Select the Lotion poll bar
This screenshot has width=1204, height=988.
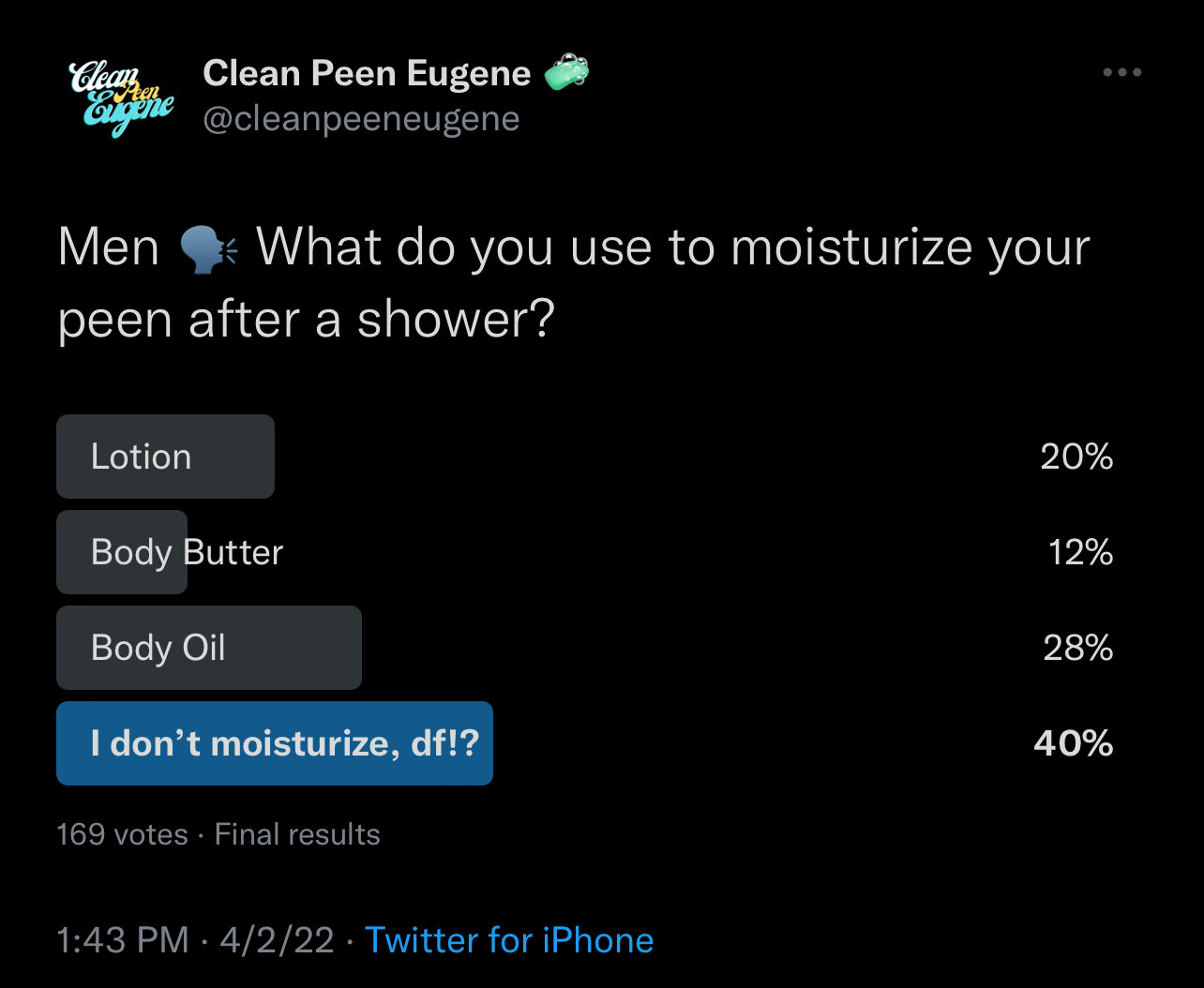click(x=165, y=457)
